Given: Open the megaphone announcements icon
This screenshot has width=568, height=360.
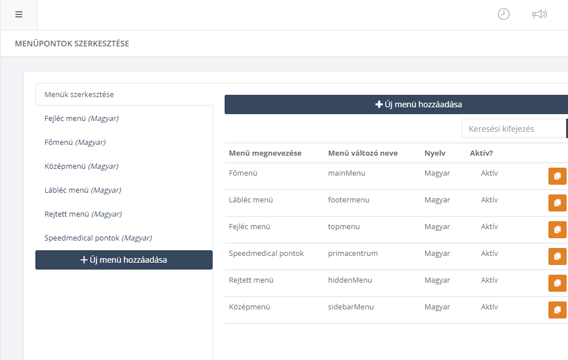Looking at the screenshot, I should coord(539,14).
